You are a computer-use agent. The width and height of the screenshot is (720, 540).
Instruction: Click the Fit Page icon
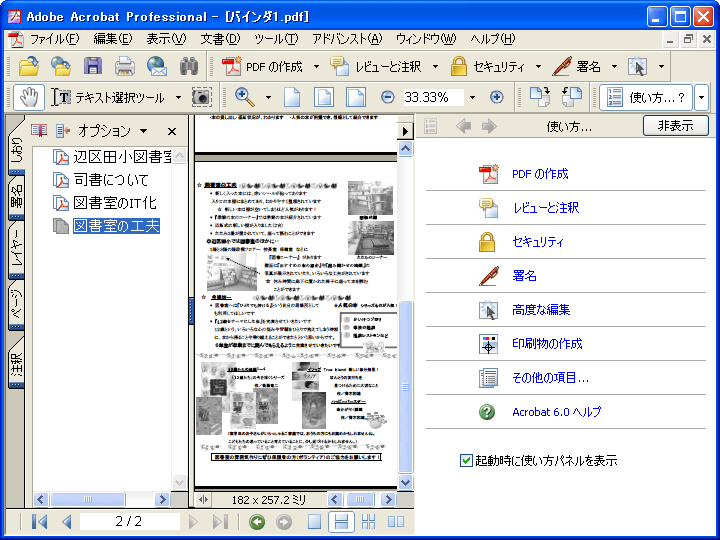(x=324, y=97)
